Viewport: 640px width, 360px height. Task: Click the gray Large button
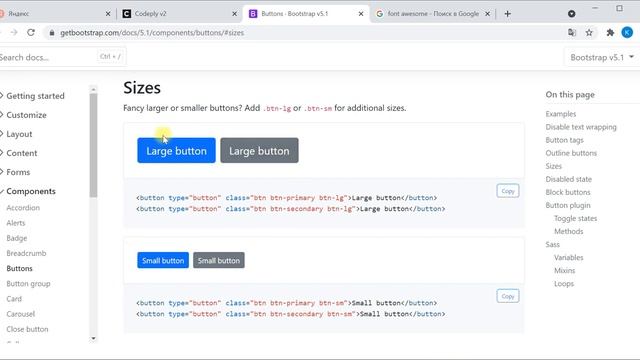click(x=259, y=151)
